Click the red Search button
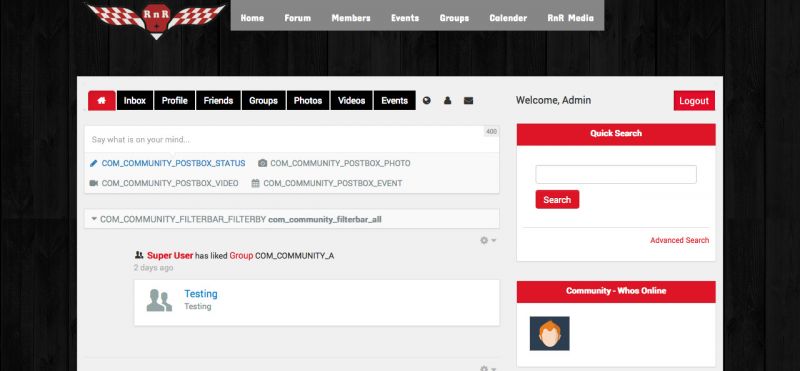The image size is (800, 371). point(557,200)
